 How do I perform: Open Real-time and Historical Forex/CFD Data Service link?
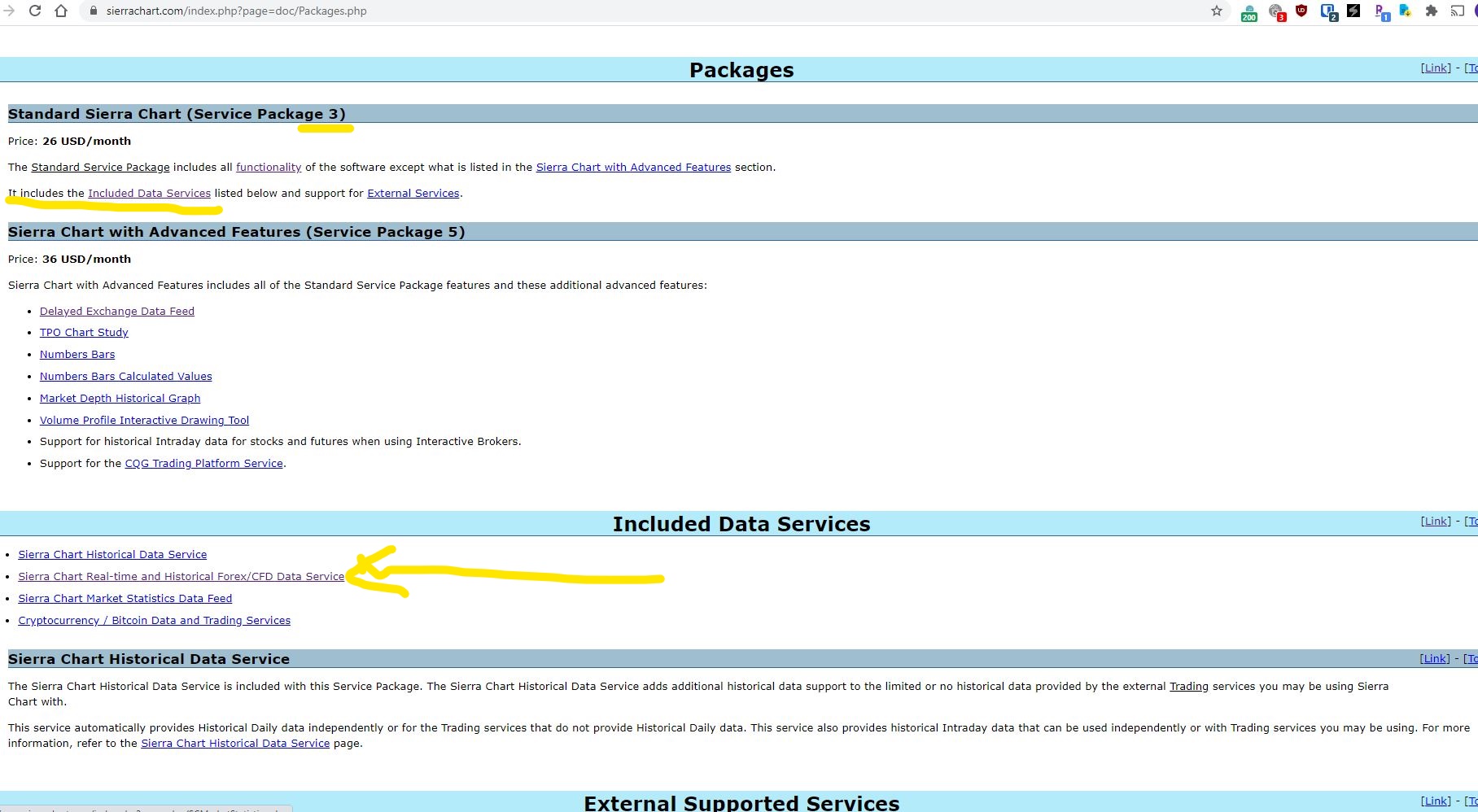pyautogui.click(x=181, y=577)
